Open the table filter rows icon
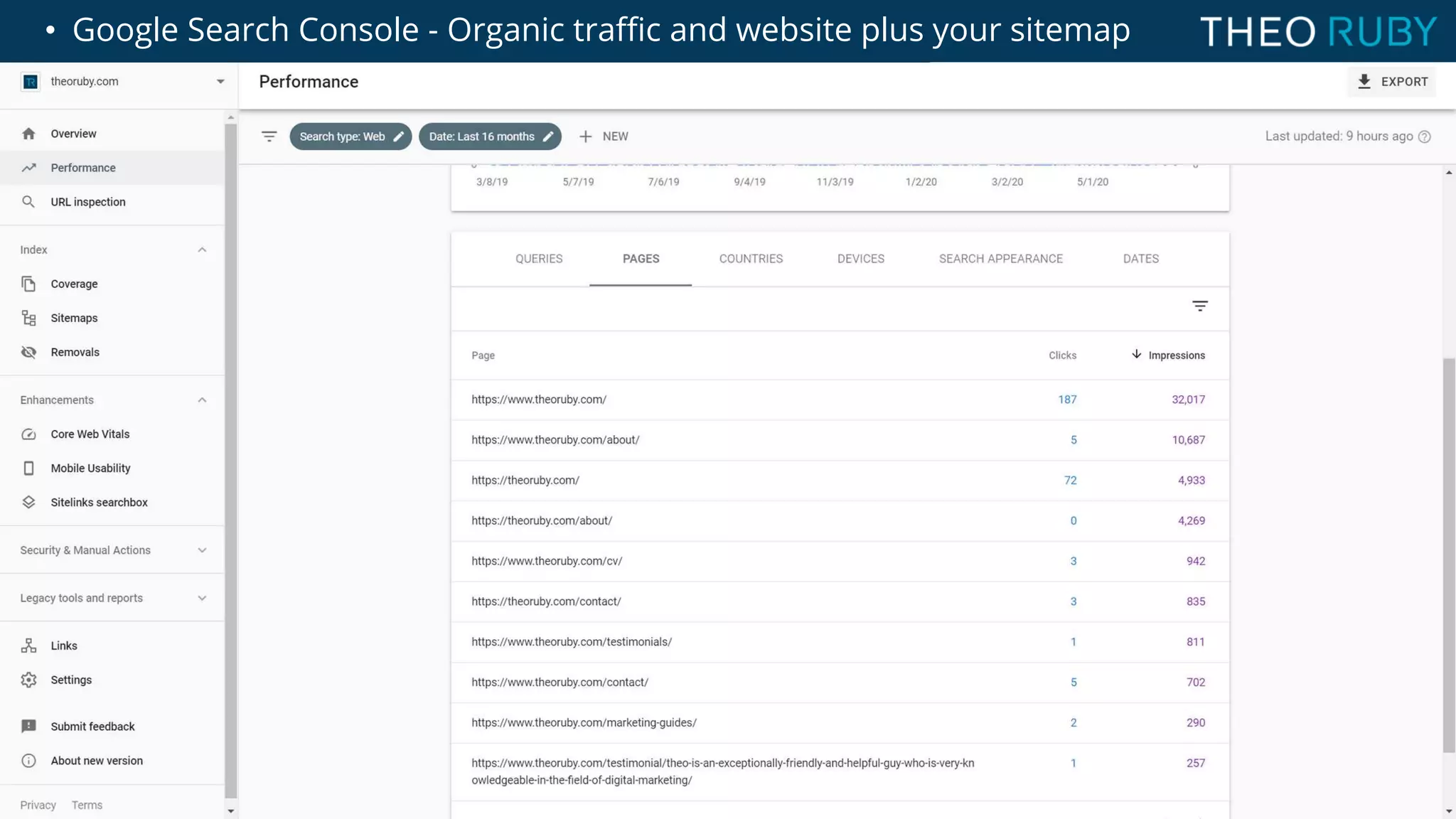 pyautogui.click(x=1200, y=306)
